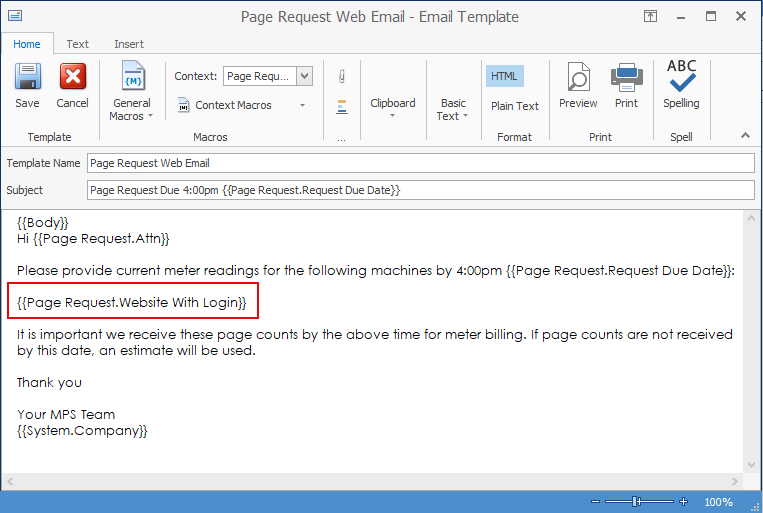This screenshot has height=513, width=763.
Task: Switch the format to Plain Text
Action: point(514,106)
